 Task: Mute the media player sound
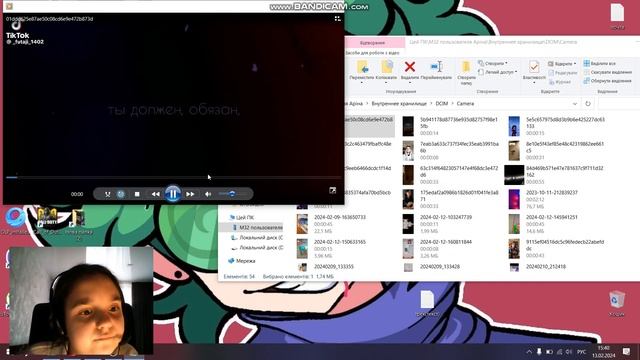click(208, 194)
